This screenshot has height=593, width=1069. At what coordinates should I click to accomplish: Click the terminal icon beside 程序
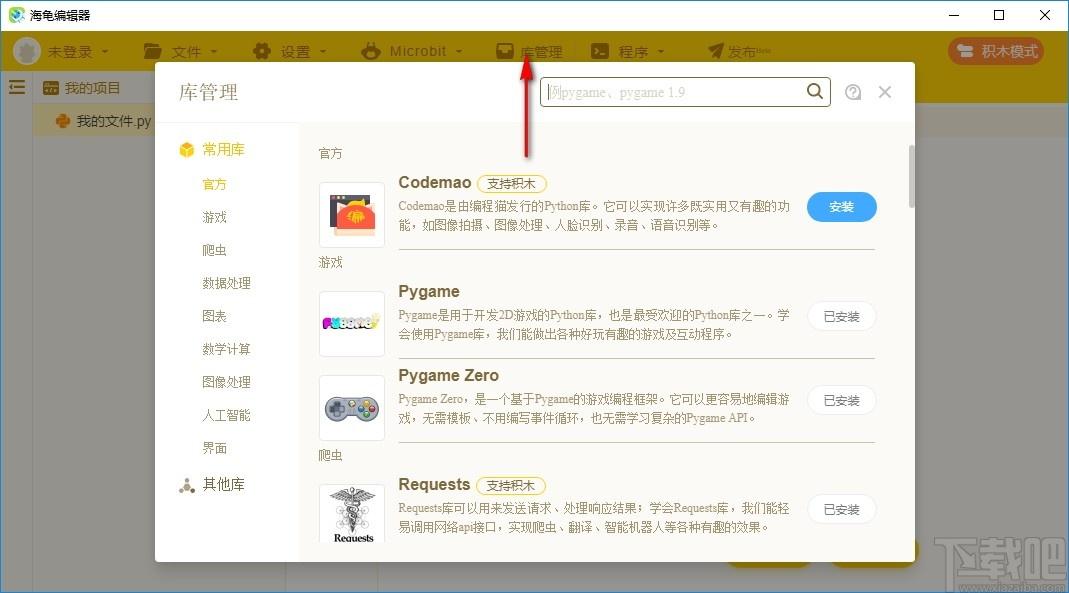tap(600, 51)
